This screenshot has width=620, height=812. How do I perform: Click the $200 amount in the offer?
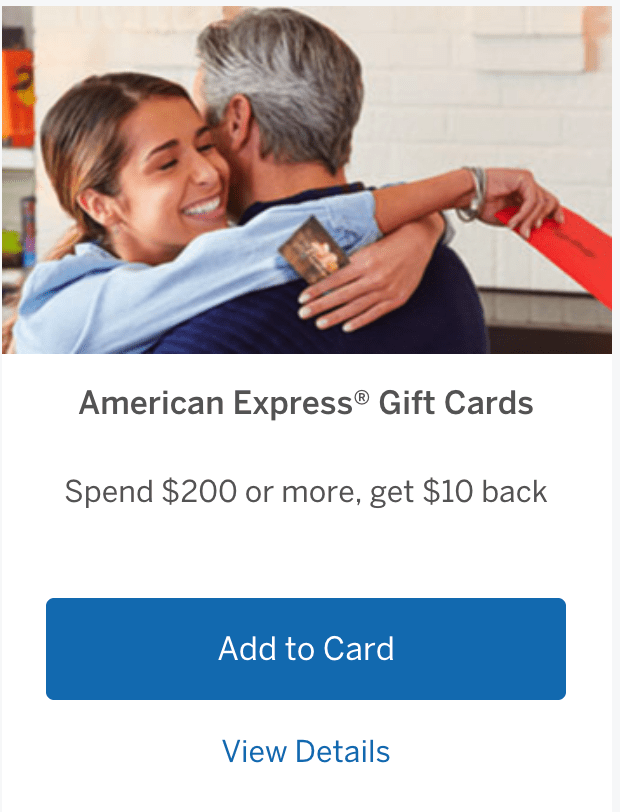tap(199, 491)
